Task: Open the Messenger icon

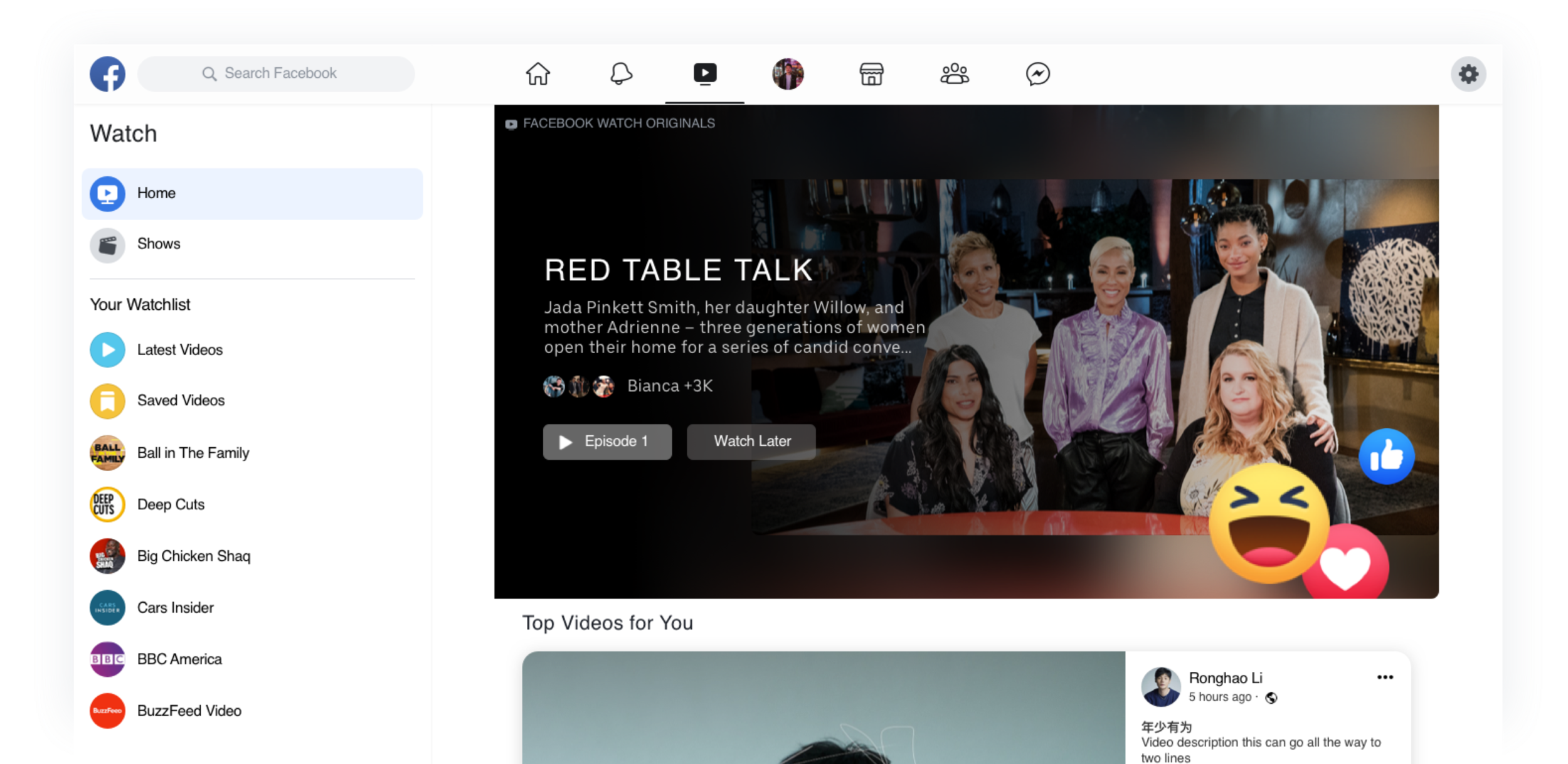Action: [x=1038, y=73]
